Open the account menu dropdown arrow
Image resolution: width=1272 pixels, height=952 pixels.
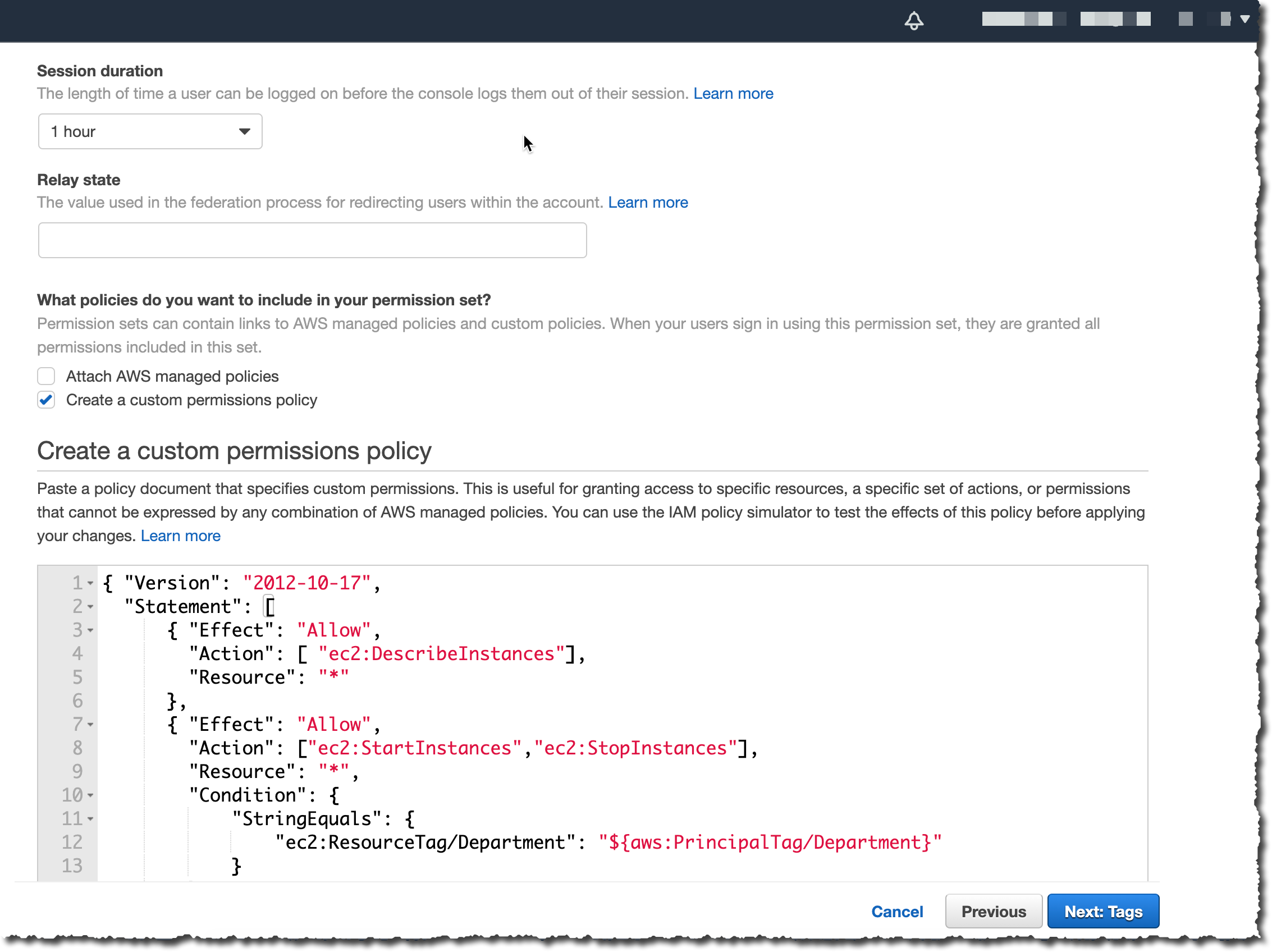point(1245,20)
